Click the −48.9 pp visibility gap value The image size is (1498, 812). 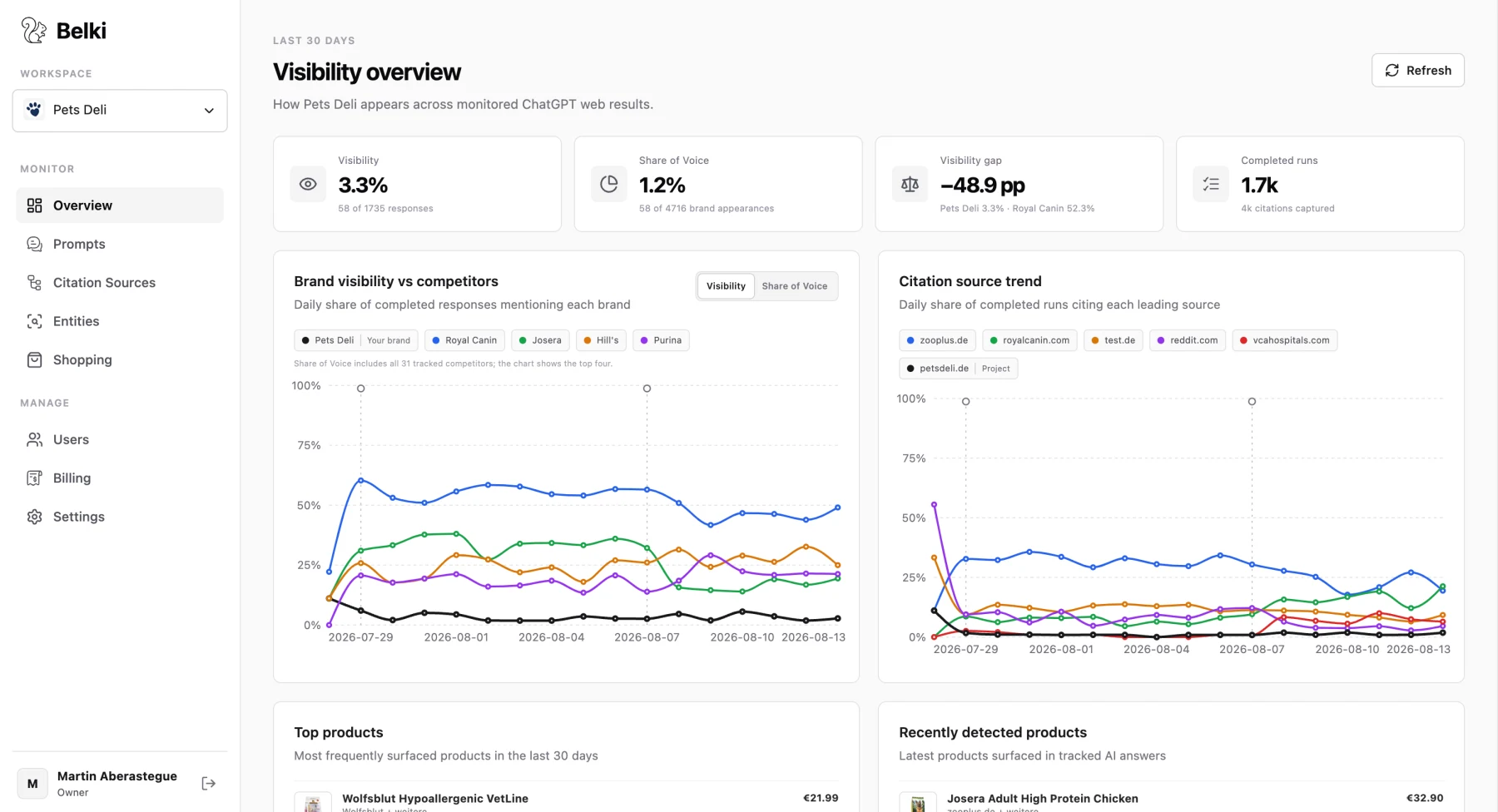(983, 185)
